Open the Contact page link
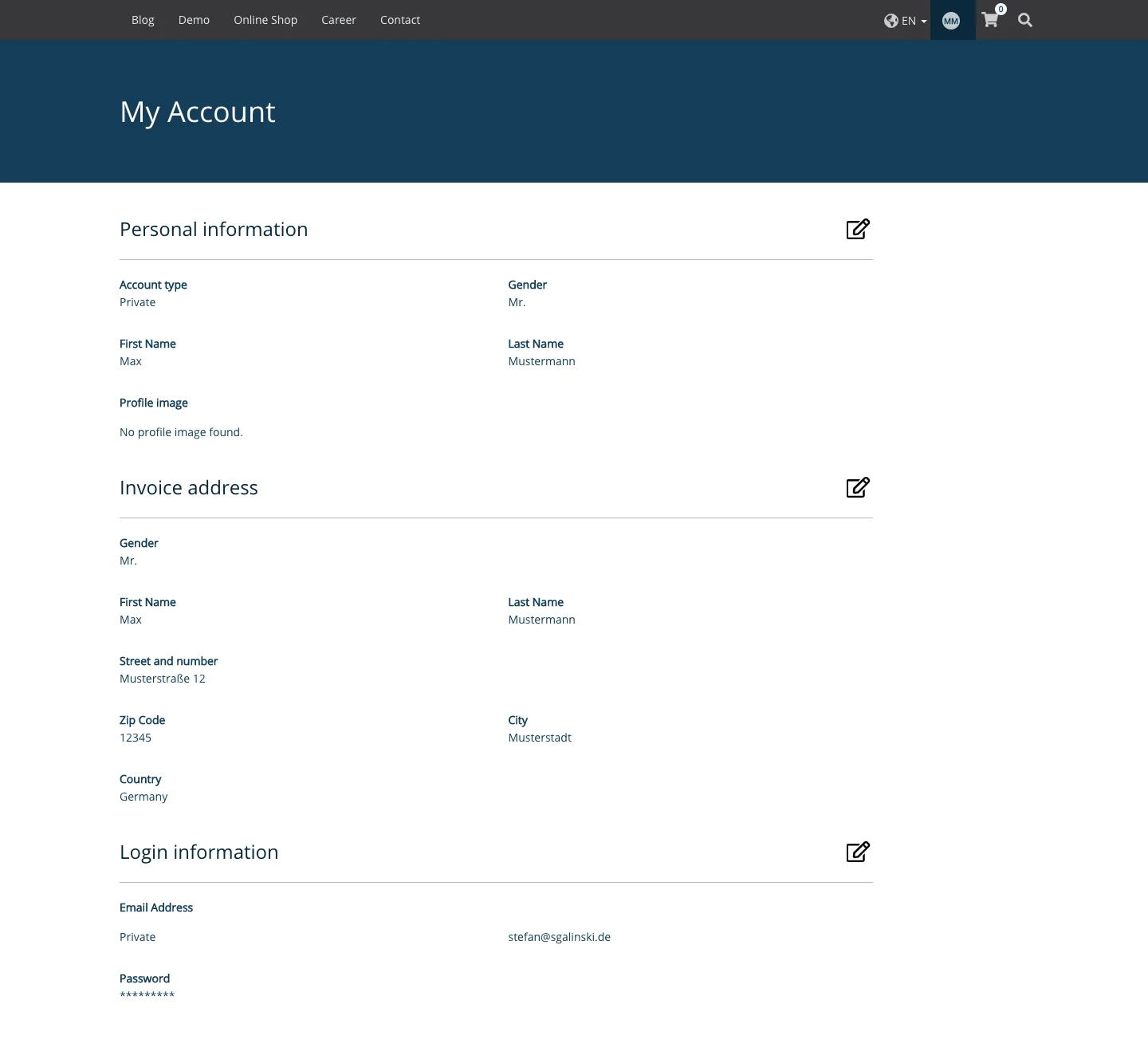Screen dimensions: 1148x1055 tap(399, 20)
